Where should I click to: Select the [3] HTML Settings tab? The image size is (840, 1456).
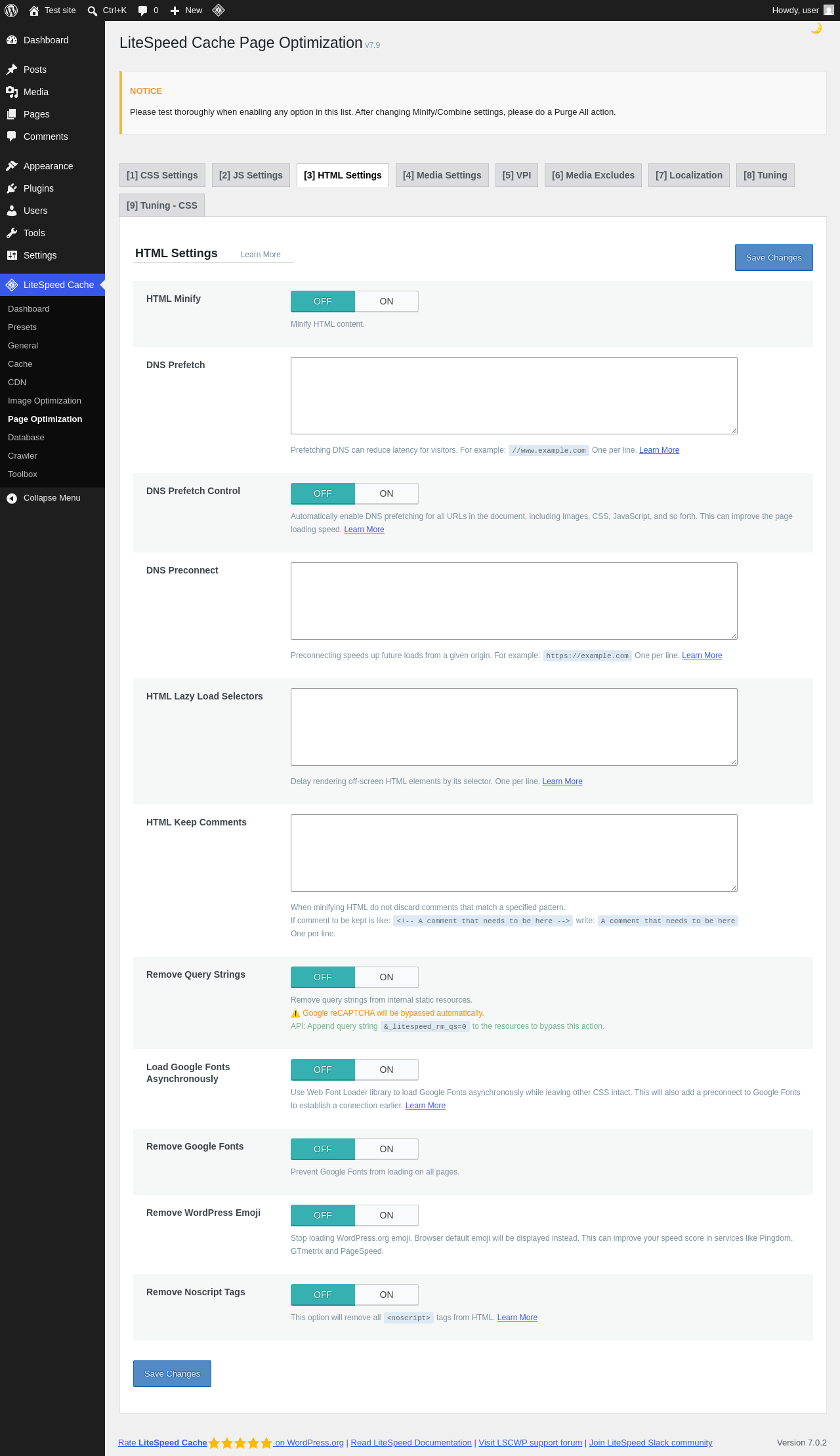tap(343, 175)
